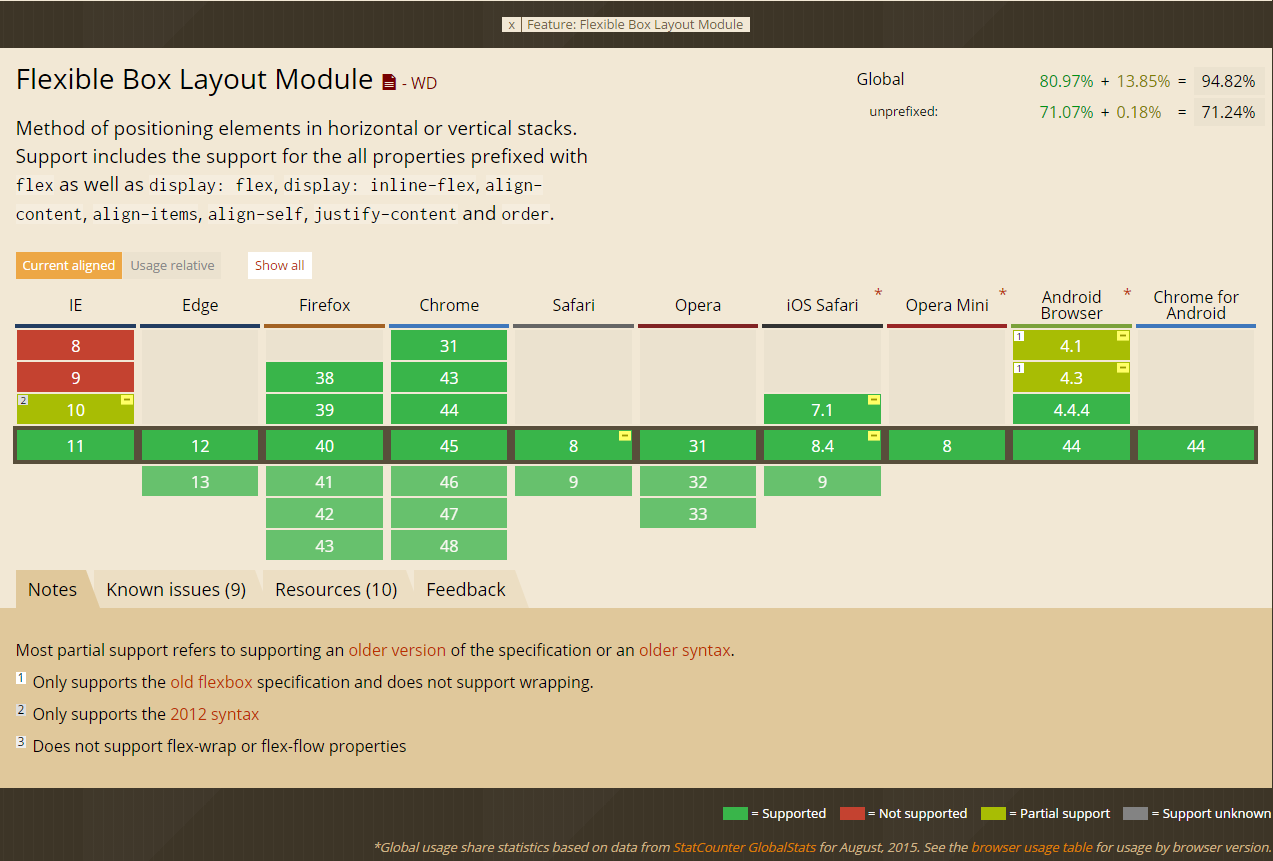Click the Chrome 45 cell
The height and width of the screenshot is (861, 1273).
(x=449, y=446)
